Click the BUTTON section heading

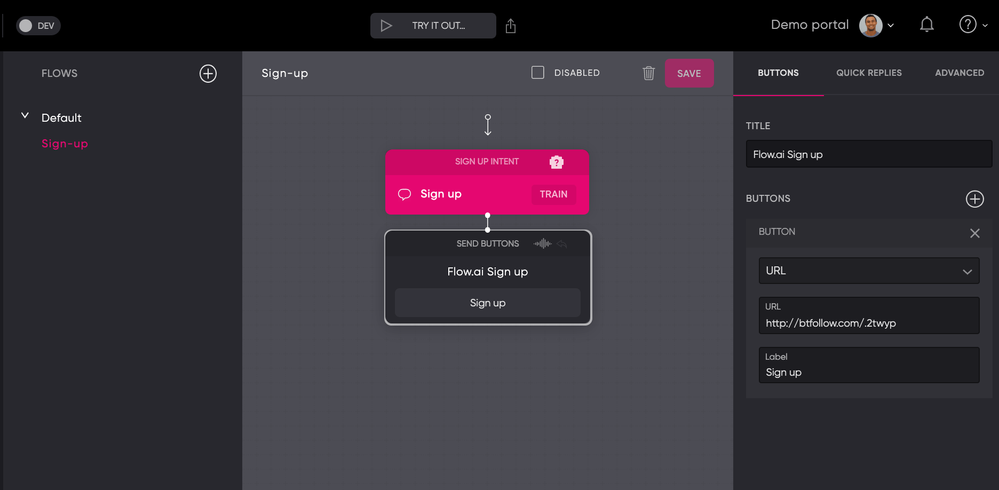tap(777, 232)
